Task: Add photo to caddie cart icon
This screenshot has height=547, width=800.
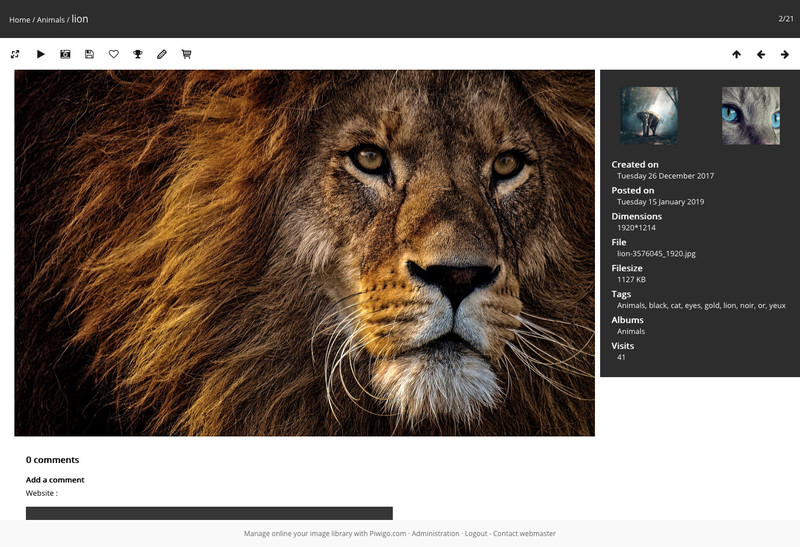Action: point(186,54)
